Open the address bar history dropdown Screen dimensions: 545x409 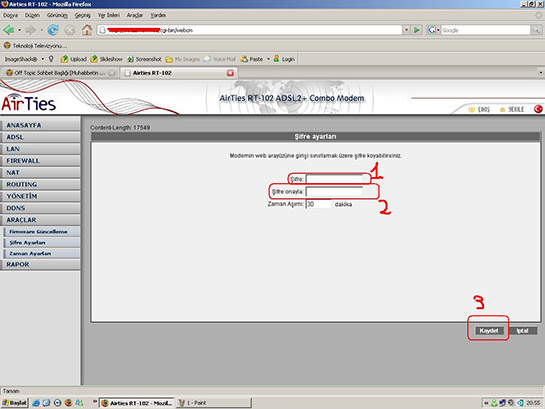pyautogui.click(x=406, y=30)
